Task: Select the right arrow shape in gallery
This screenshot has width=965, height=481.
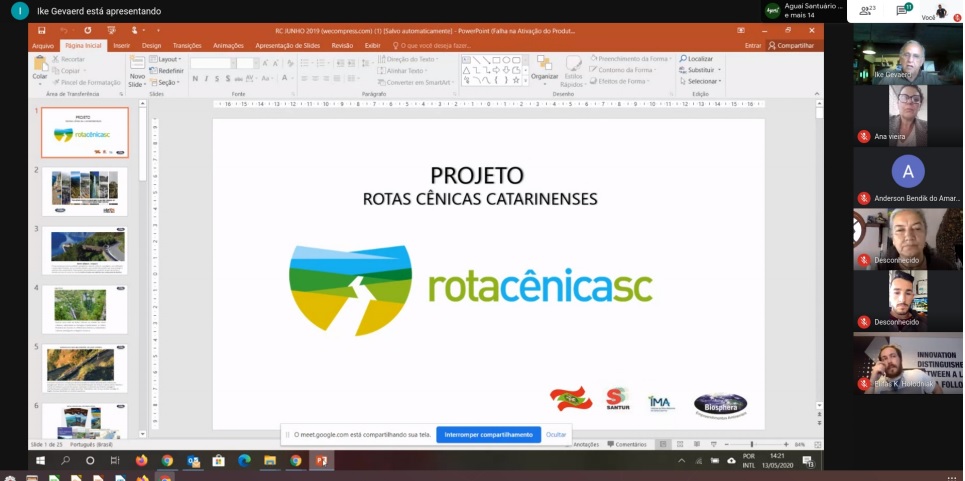Action: click(x=496, y=70)
